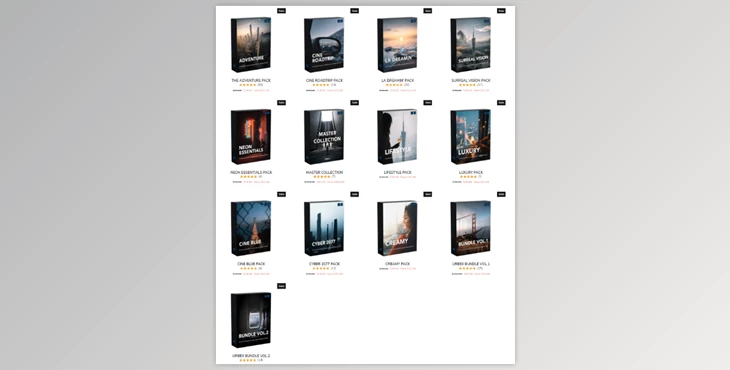This screenshot has width=730, height=370.
Task: Open the Surreal Vision box image
Action: pyautogui.click(x=471, y=45)
